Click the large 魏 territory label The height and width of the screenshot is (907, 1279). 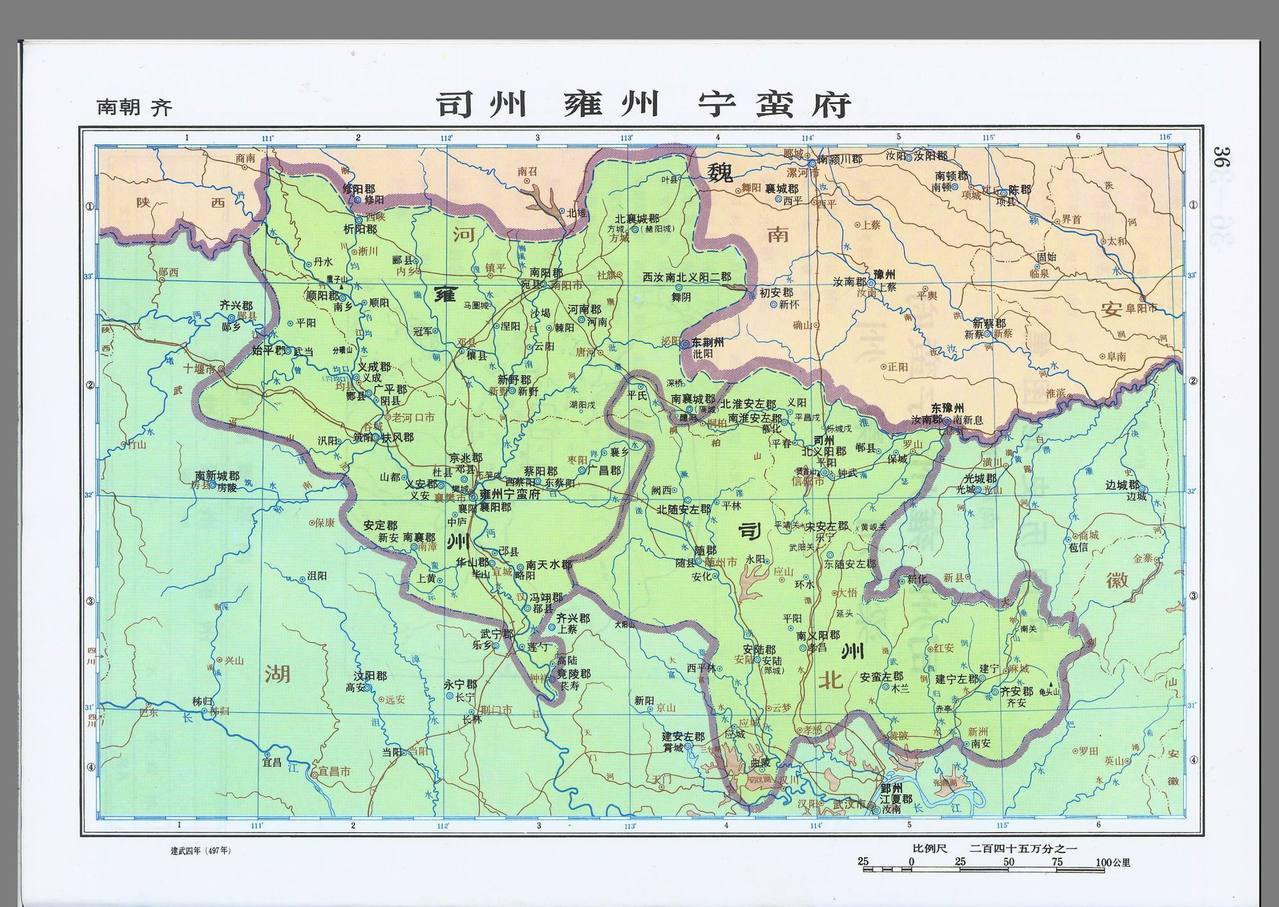719,172
